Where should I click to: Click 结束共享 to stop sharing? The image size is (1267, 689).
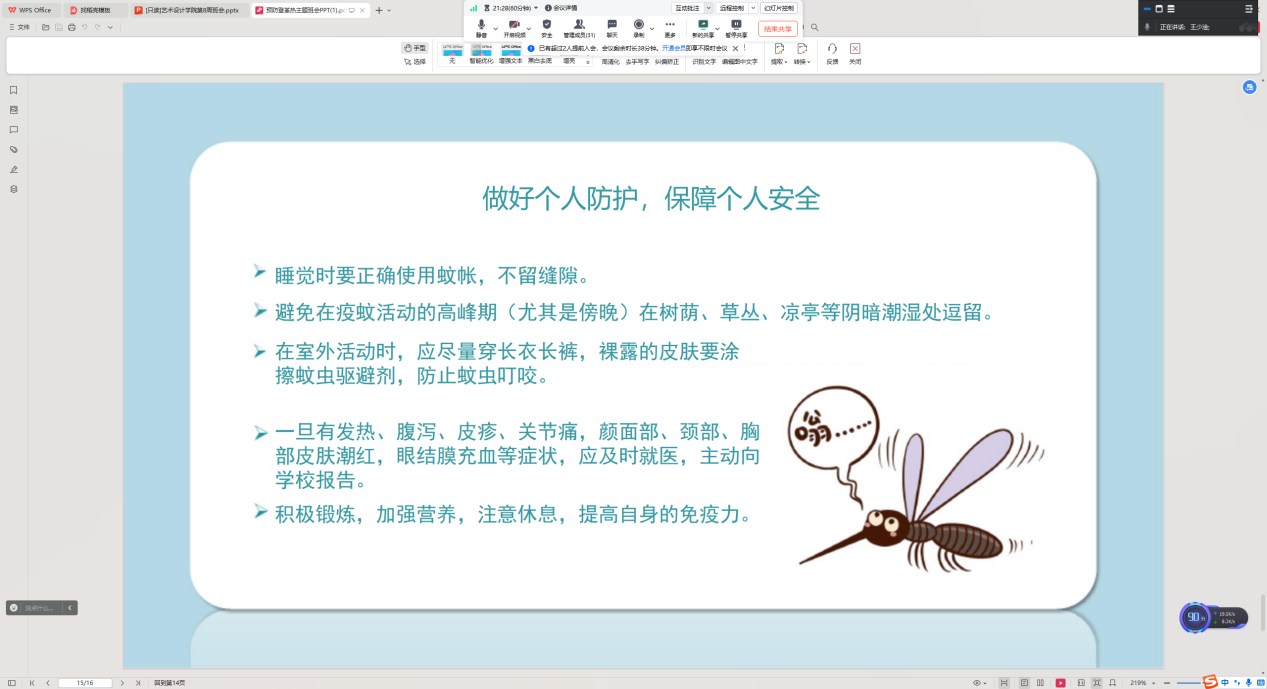point(777,29)
